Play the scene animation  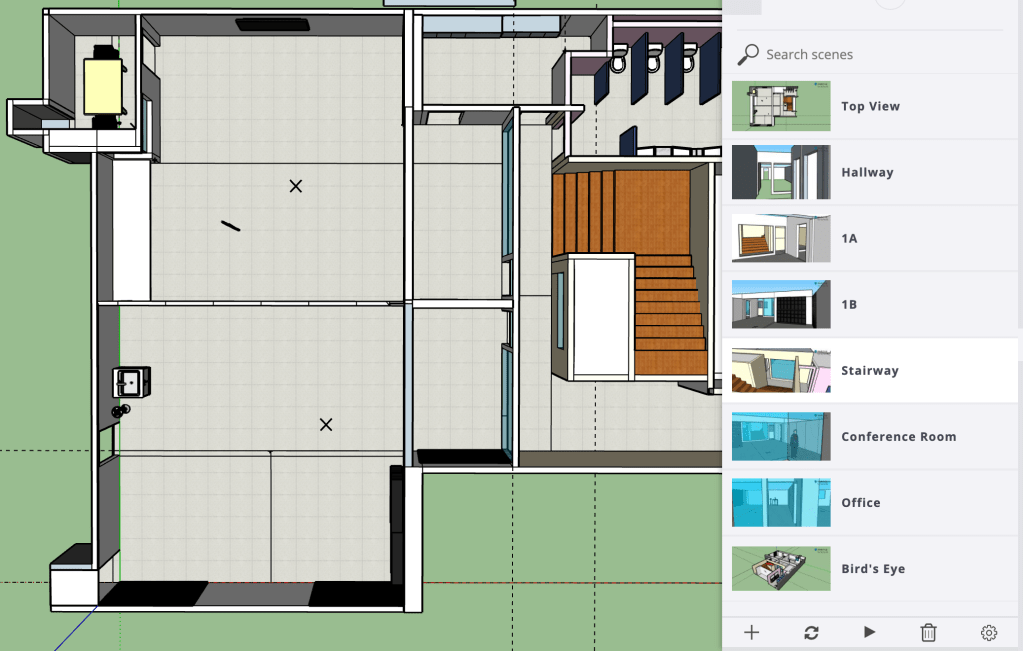pyautogui.click(x=869, y=632)
